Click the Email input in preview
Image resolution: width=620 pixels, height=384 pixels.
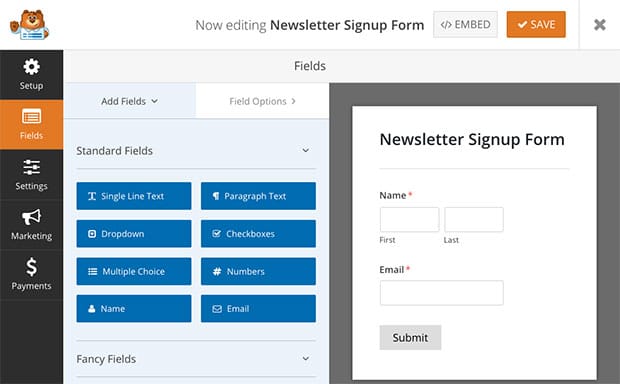pyautogui.click(x=441, y=293)
